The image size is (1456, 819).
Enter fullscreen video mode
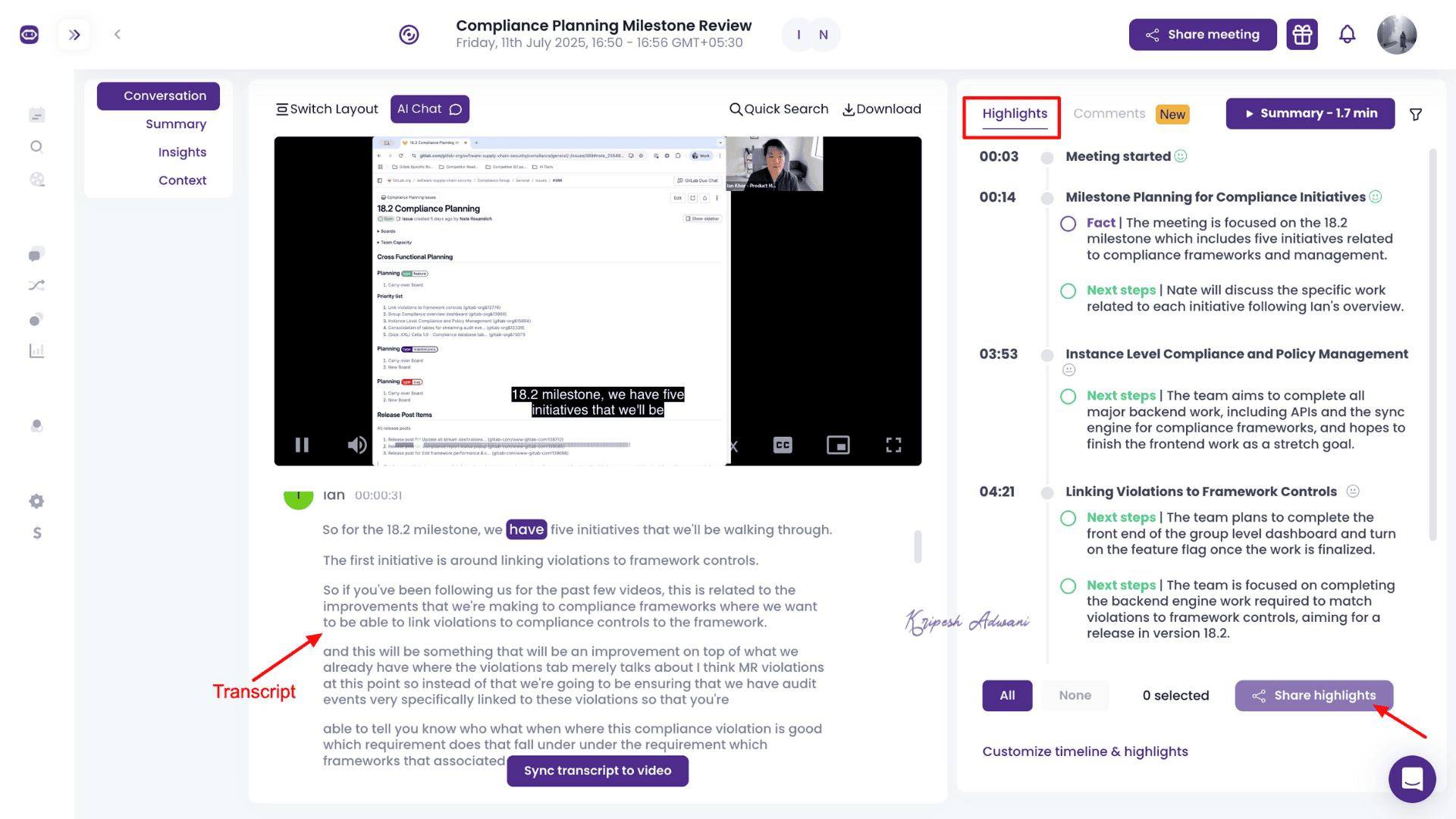click(893, 445)
